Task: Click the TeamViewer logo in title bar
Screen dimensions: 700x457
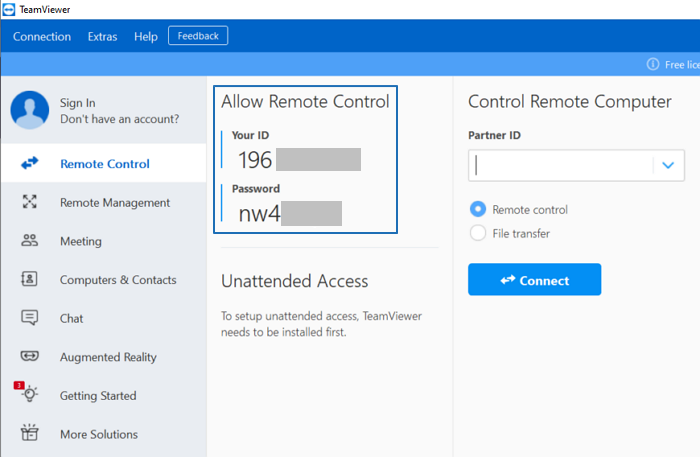Action: (x=8, y=9)
